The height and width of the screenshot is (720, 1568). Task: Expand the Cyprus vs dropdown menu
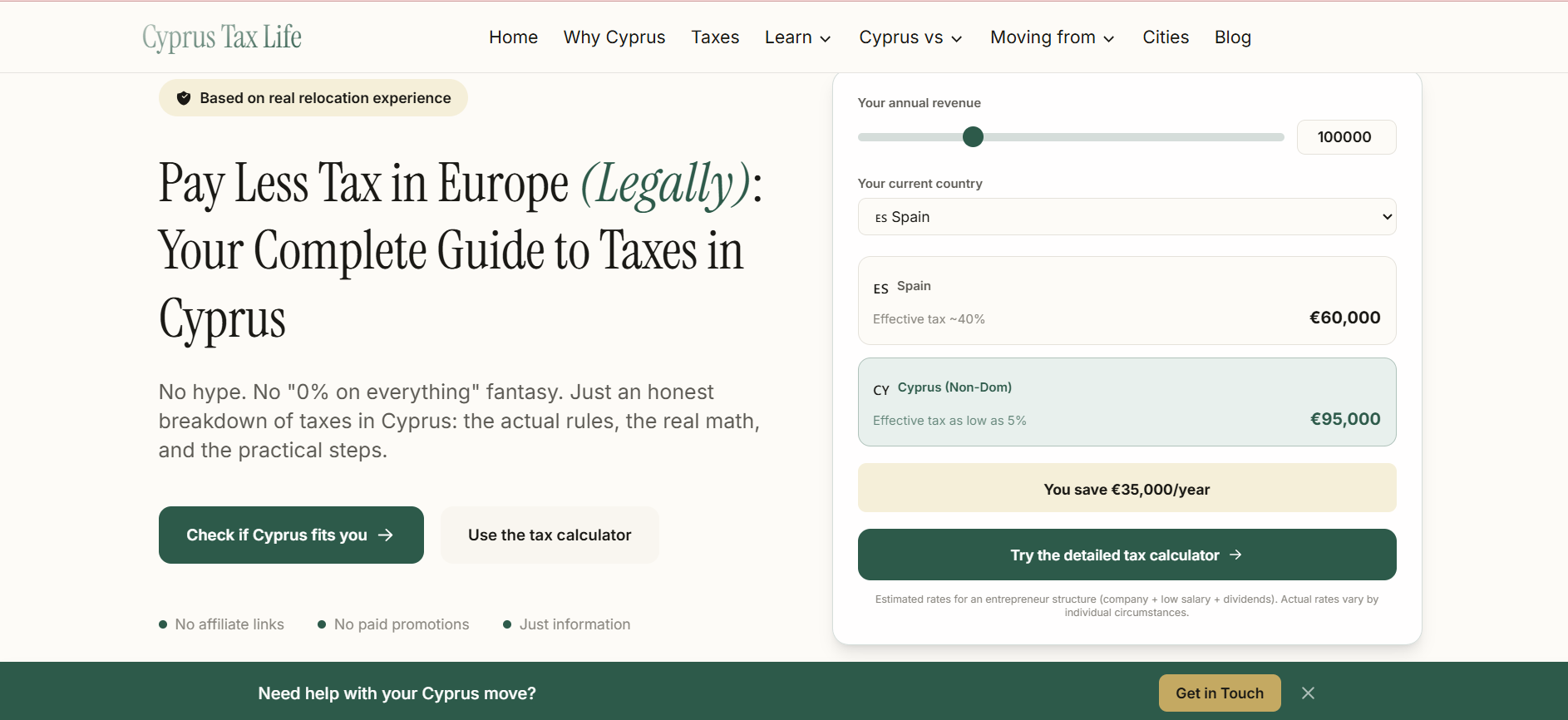point(910,37)
